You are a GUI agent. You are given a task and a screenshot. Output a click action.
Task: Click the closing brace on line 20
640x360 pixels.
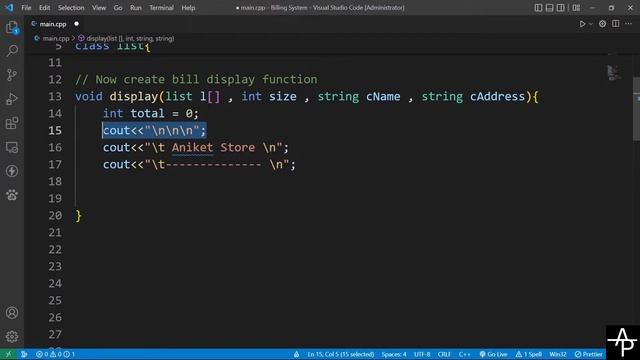click(79, 216)
